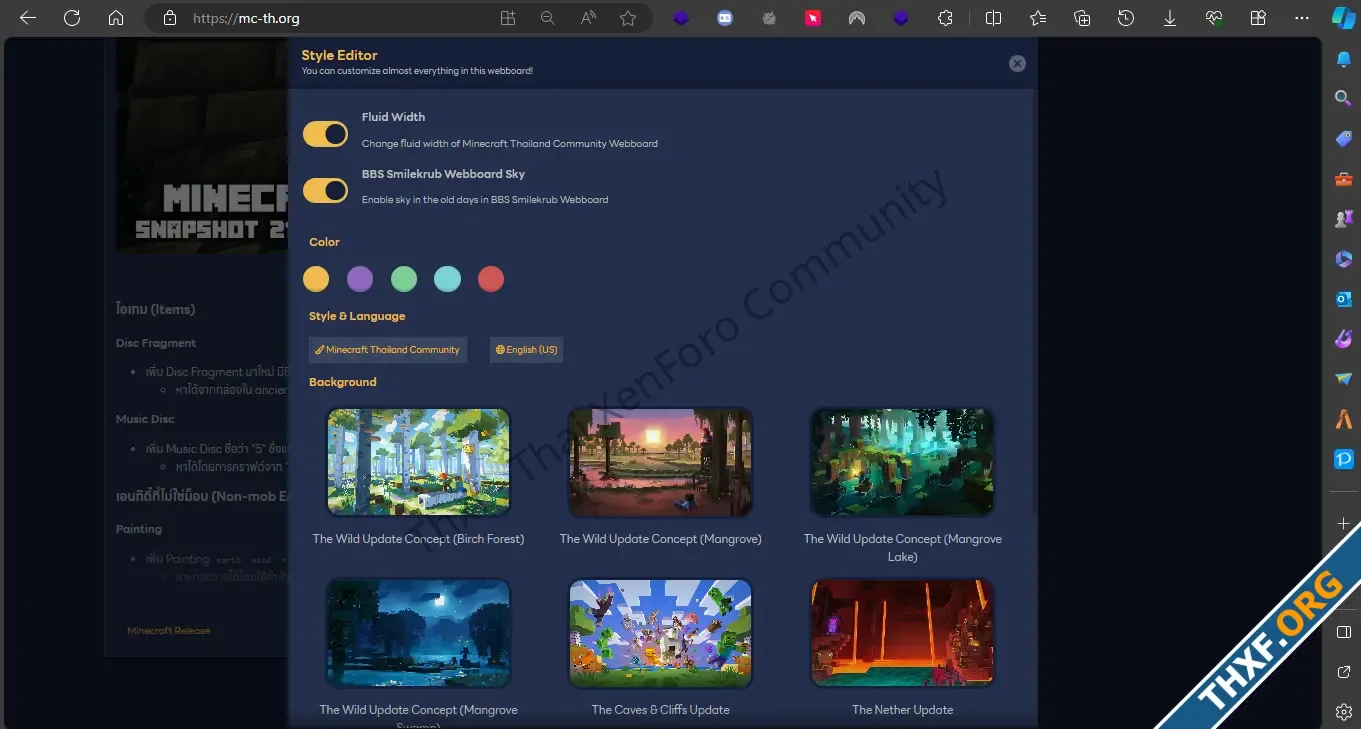Open the sidebar notifications bell
The image size is (1361, 729).
pos(1344,59)
